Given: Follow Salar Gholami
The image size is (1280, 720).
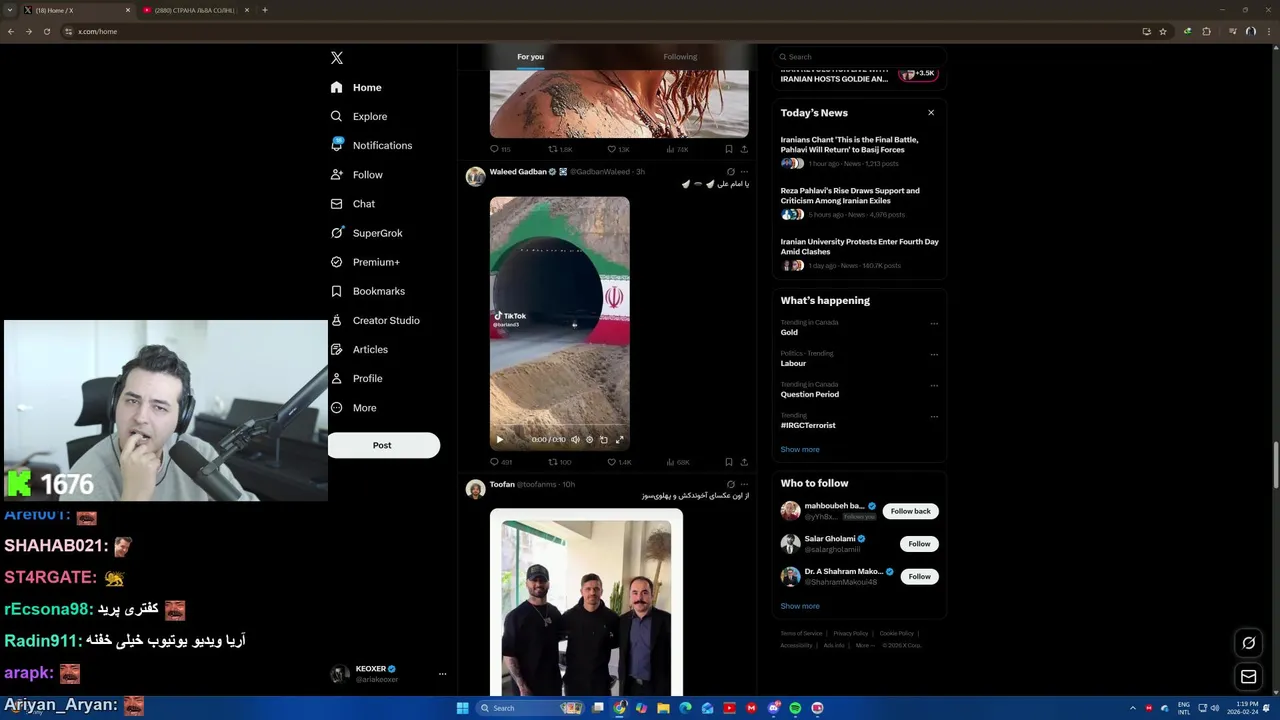Looking at the screenshot, I should (x=919, y=544).
